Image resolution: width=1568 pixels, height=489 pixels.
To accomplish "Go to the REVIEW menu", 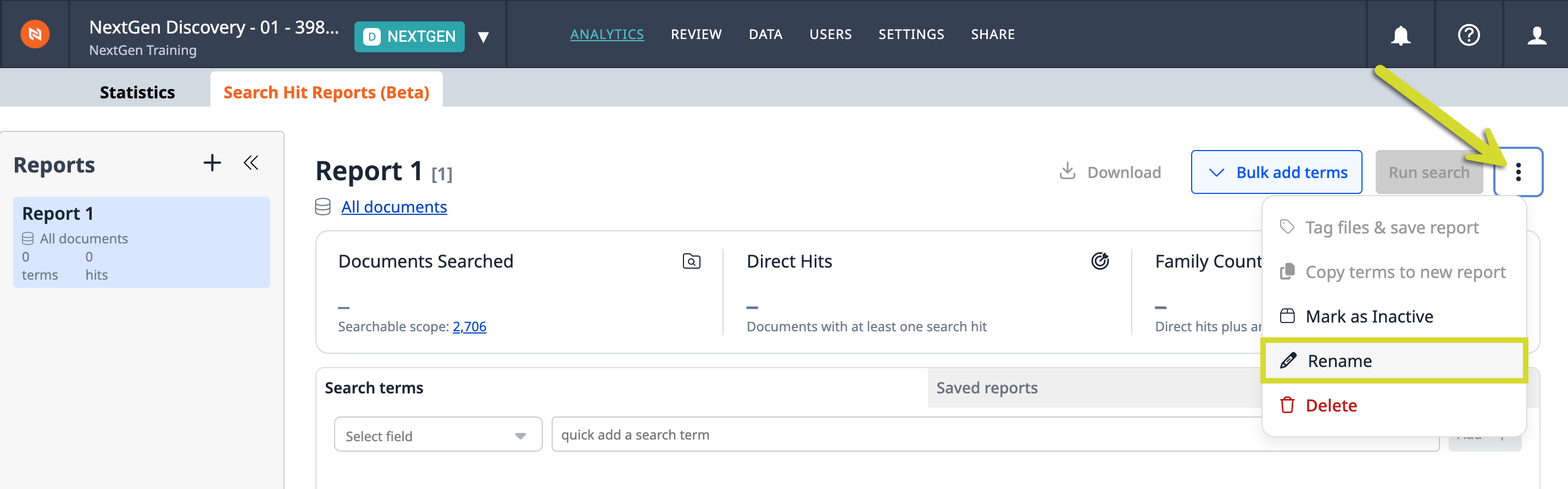I will [x=696, y=34].
